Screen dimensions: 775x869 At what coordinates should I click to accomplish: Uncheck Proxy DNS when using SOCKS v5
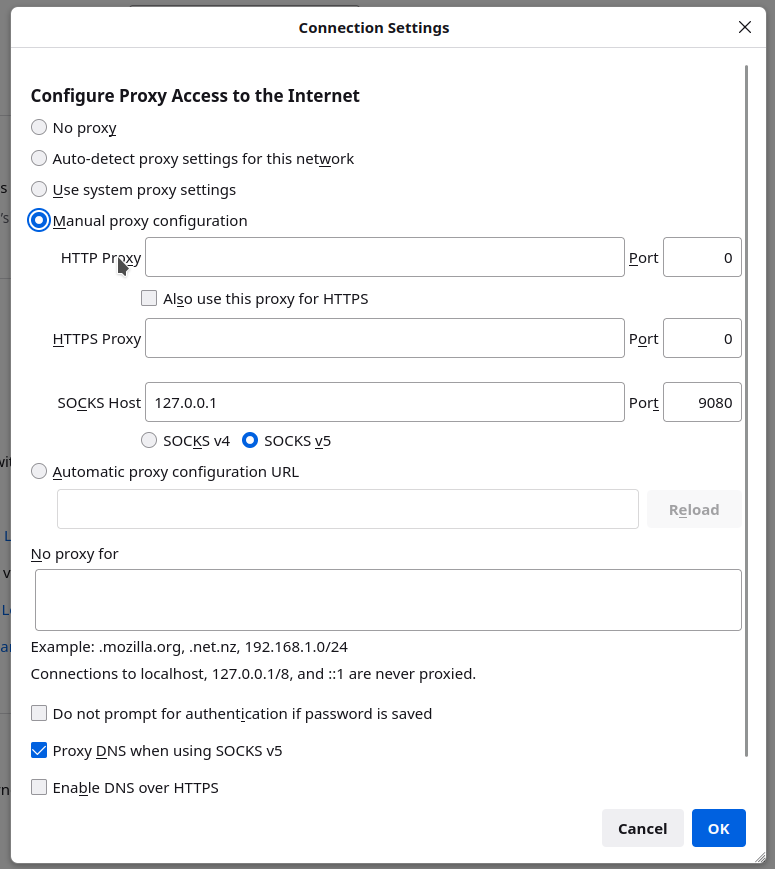(x=39, y=750)
